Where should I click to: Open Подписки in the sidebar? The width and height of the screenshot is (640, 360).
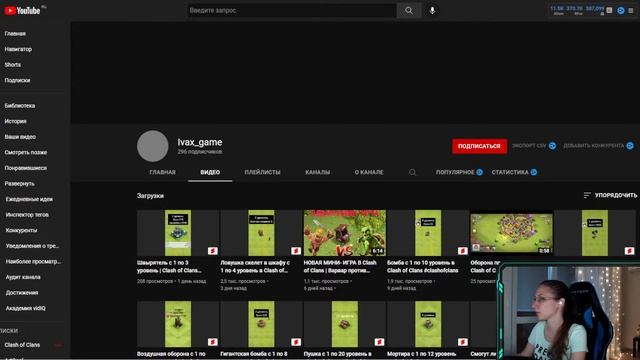[x=17, y=80]
